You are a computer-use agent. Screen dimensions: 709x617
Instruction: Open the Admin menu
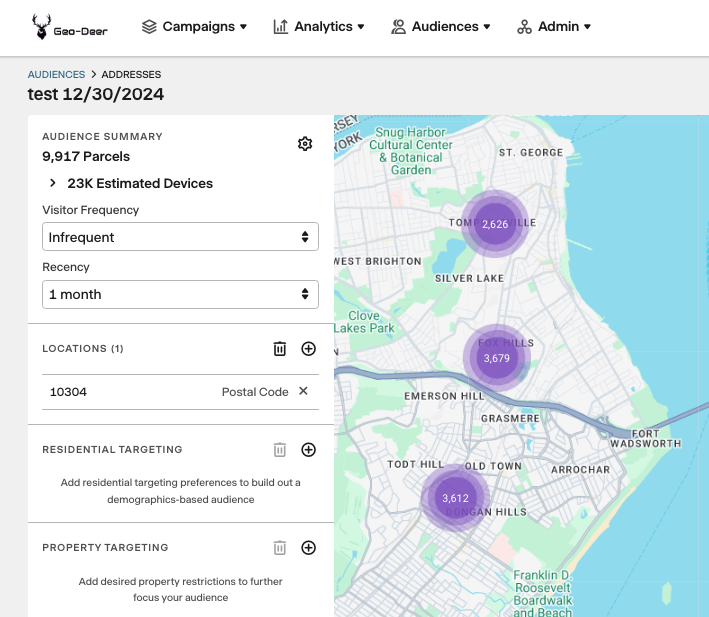[554, 27]
